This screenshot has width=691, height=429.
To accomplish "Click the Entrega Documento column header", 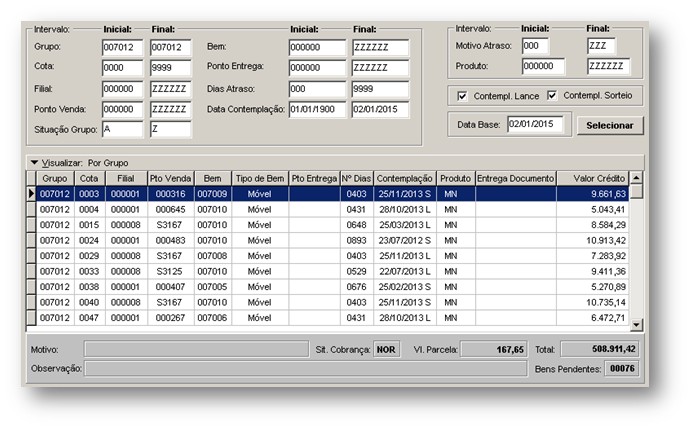I will pos(516,179).
